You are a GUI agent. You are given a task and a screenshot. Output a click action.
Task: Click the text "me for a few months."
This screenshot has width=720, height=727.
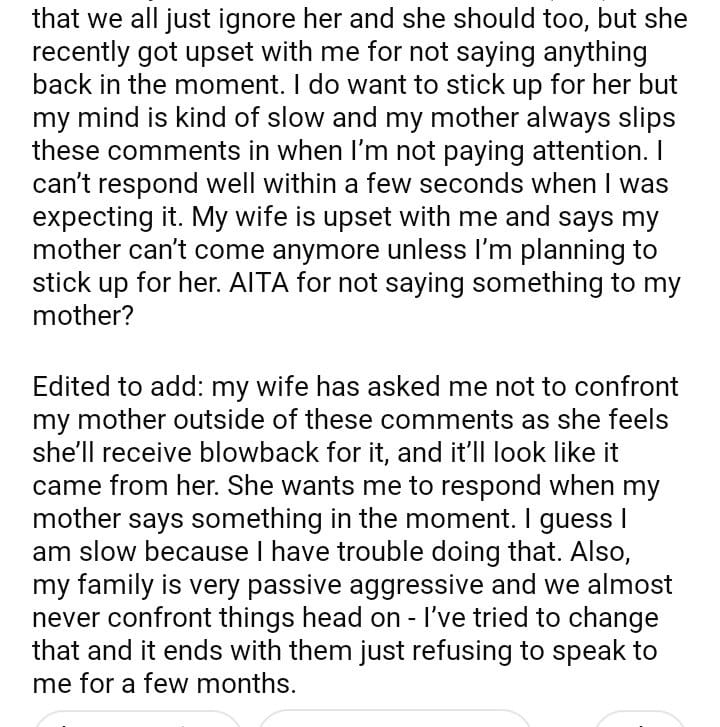point(164,685)
